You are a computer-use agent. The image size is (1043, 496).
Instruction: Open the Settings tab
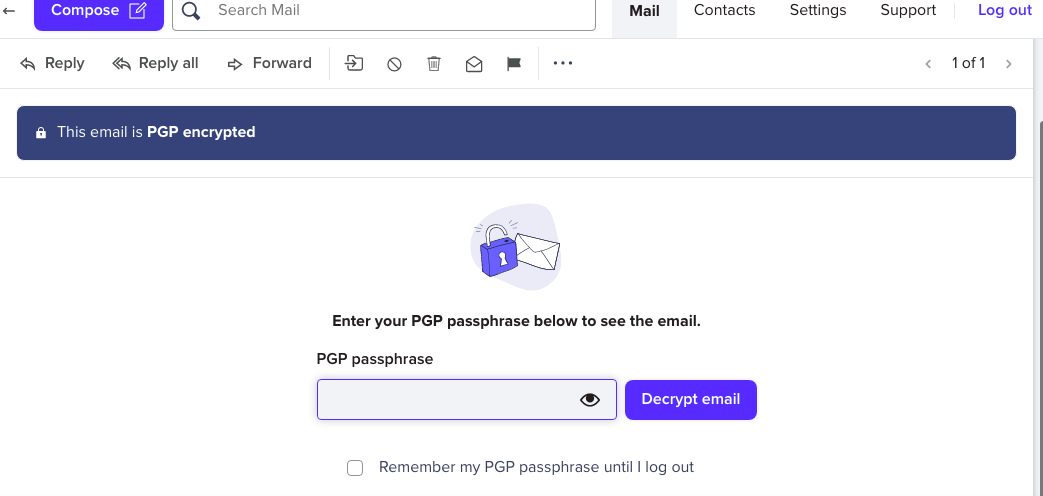click(817, 11)
